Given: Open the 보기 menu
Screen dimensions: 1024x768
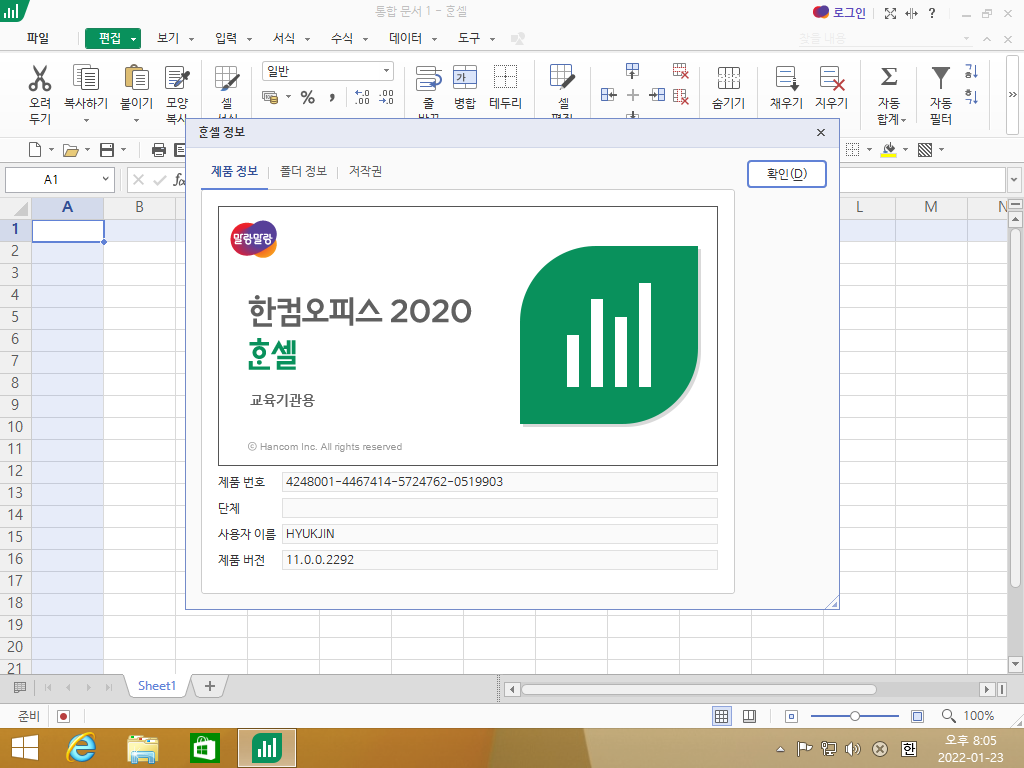Looking at the screenshot, I should click(x=168, y=39).
